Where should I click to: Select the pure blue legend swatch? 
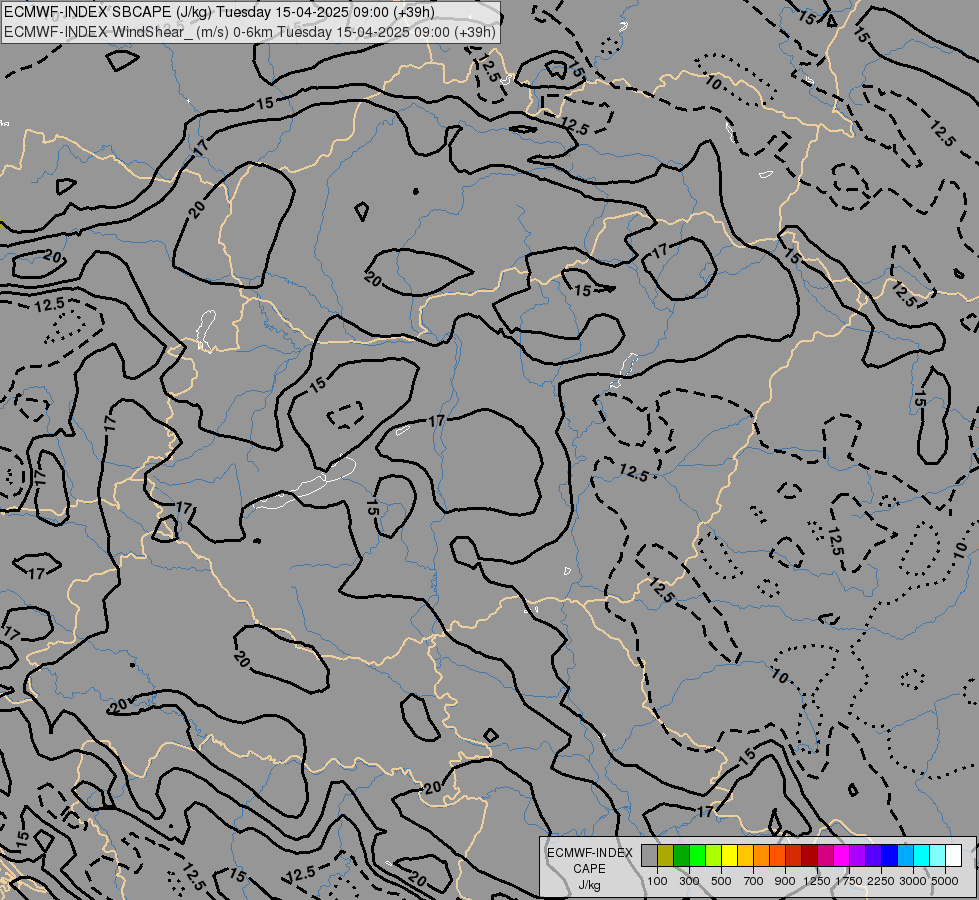pyautogui.click(x=890, y=855)
